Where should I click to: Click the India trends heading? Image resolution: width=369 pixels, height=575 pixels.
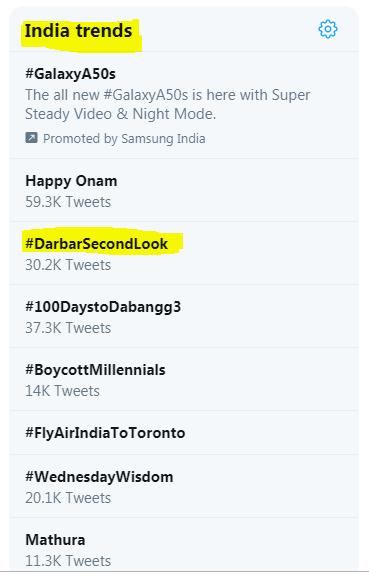(x=78, y=30)
